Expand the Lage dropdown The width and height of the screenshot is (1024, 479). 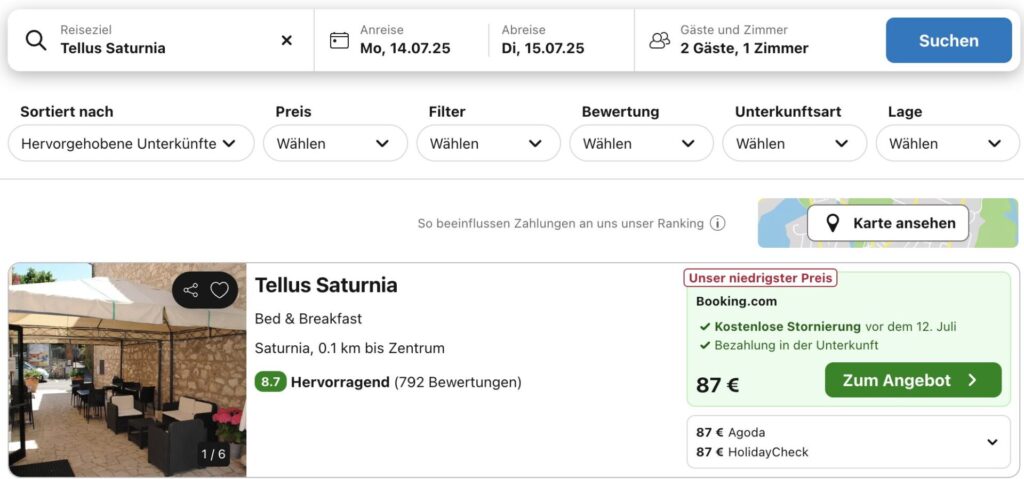[947, 143]
